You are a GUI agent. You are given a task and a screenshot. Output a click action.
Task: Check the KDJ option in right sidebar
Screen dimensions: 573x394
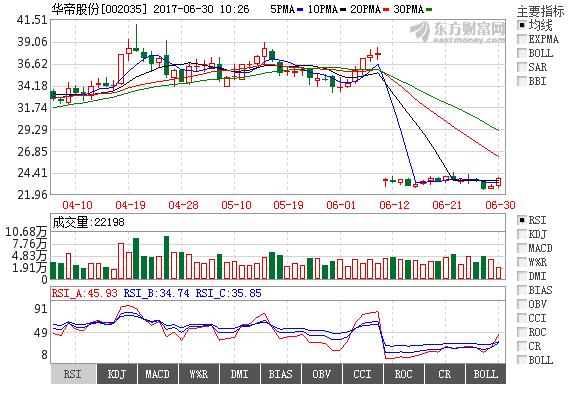click(522, 234)
